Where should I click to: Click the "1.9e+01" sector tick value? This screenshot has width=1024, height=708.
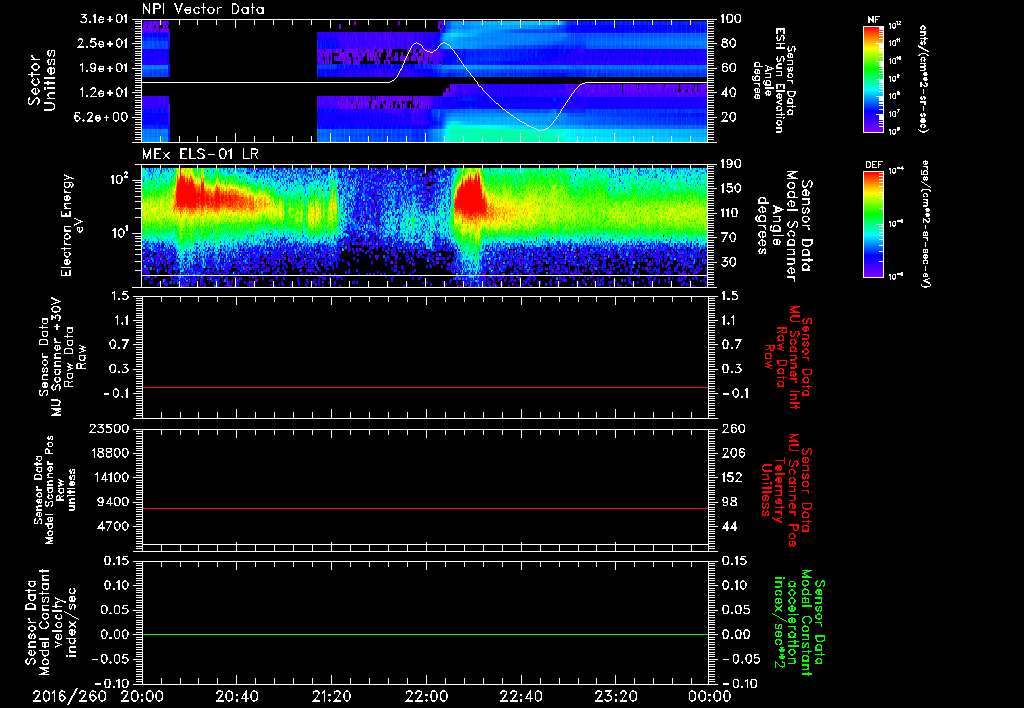104,68
